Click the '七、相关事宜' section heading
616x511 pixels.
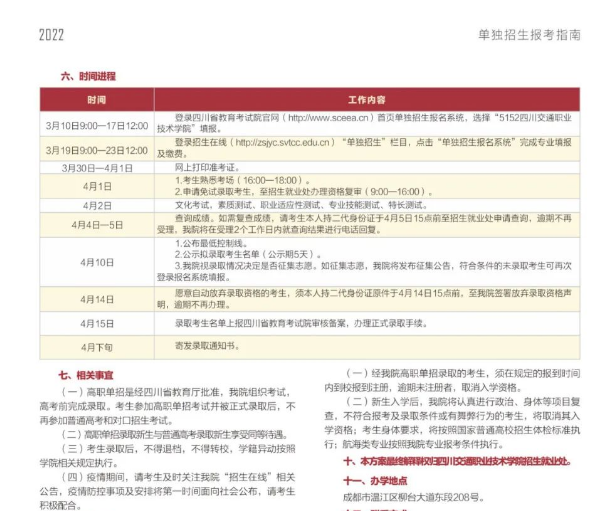point(86,375)
